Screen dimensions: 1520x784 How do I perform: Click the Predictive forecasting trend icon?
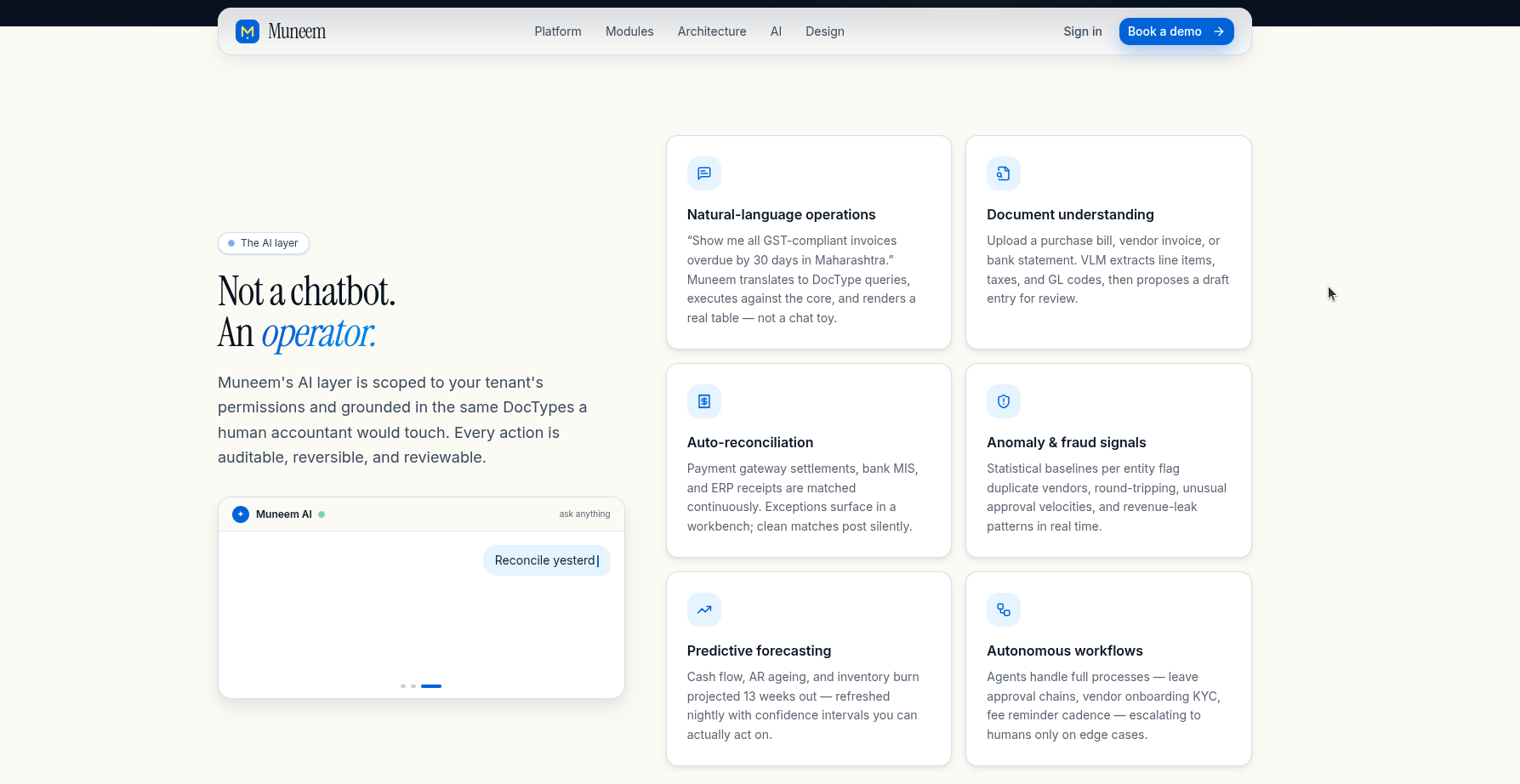[x=704, y=610]
